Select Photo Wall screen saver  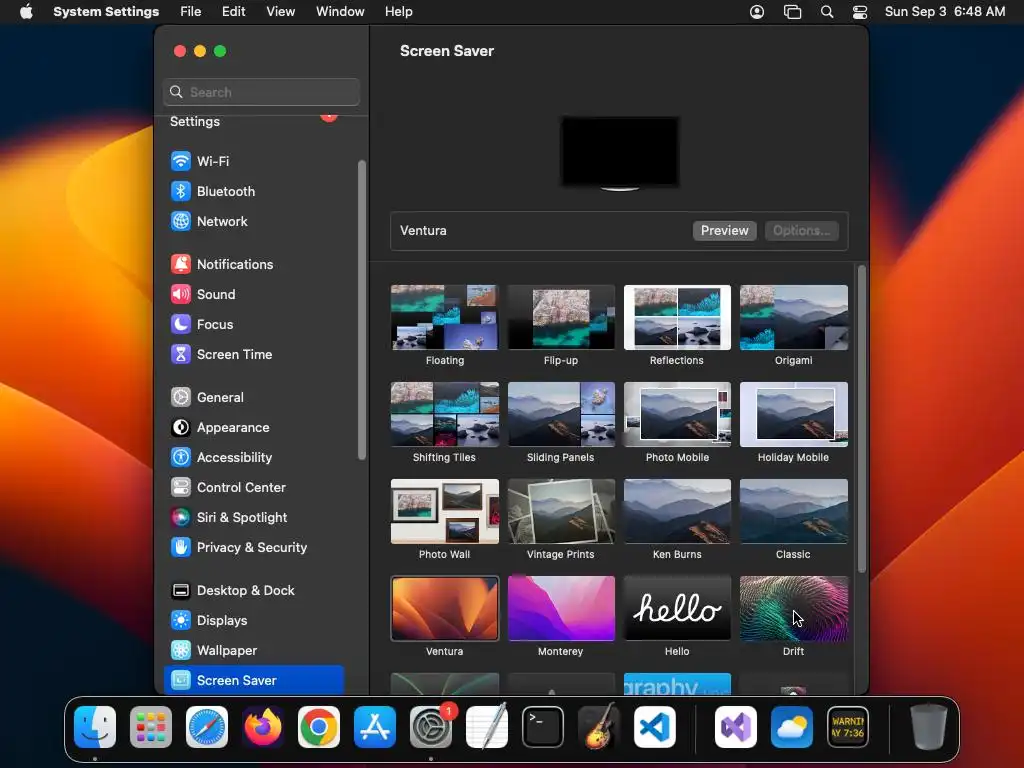[445, 511]
